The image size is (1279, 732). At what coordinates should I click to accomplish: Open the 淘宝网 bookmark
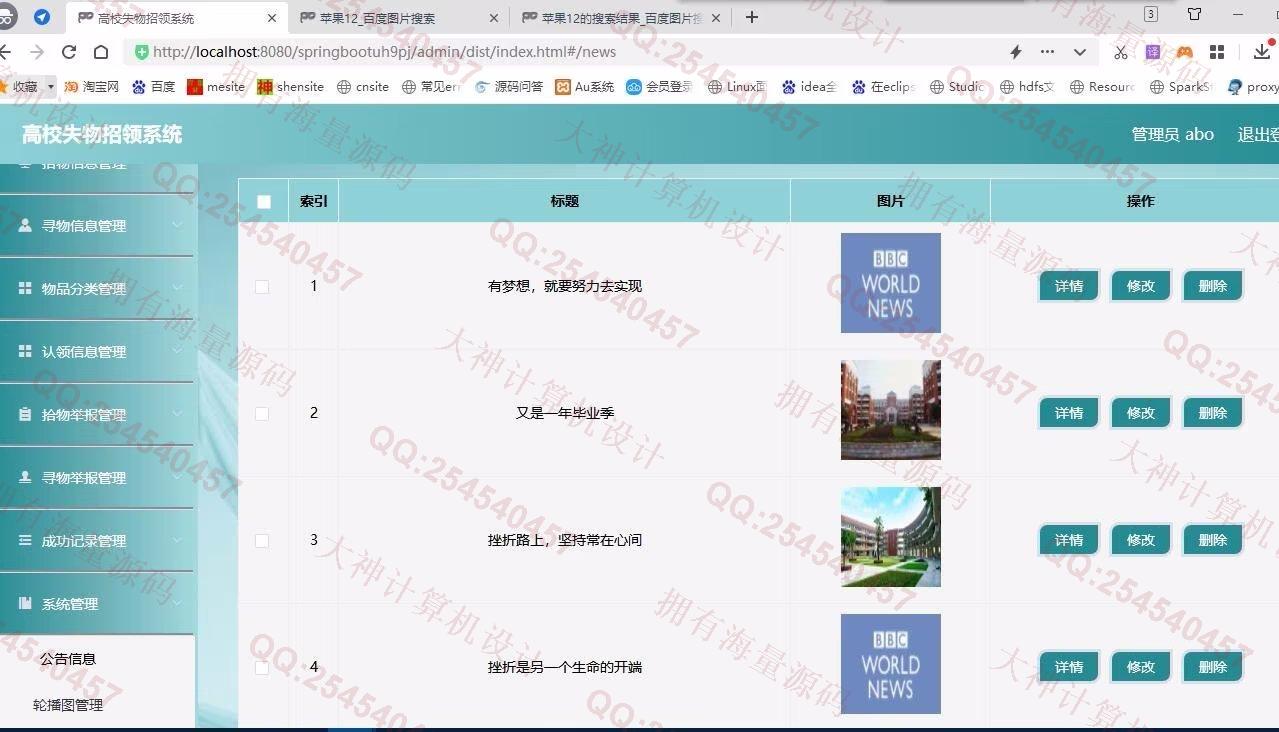pos(91,87)
